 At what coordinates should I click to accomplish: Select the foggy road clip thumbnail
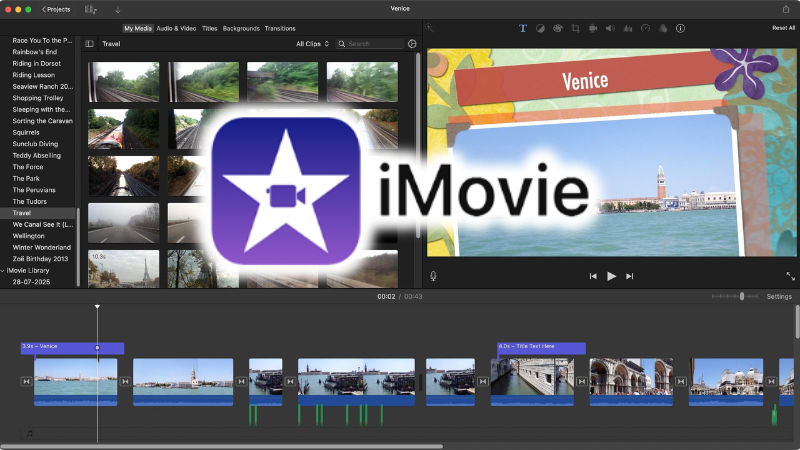coord(123,223)
